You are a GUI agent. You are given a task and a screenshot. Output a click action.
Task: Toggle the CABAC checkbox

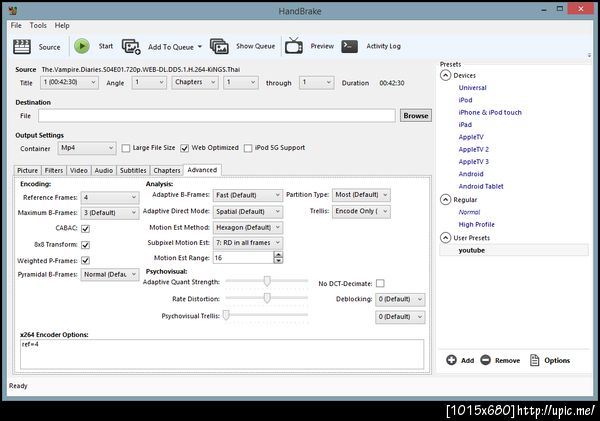pyautogui.click(x=85, y=228)
